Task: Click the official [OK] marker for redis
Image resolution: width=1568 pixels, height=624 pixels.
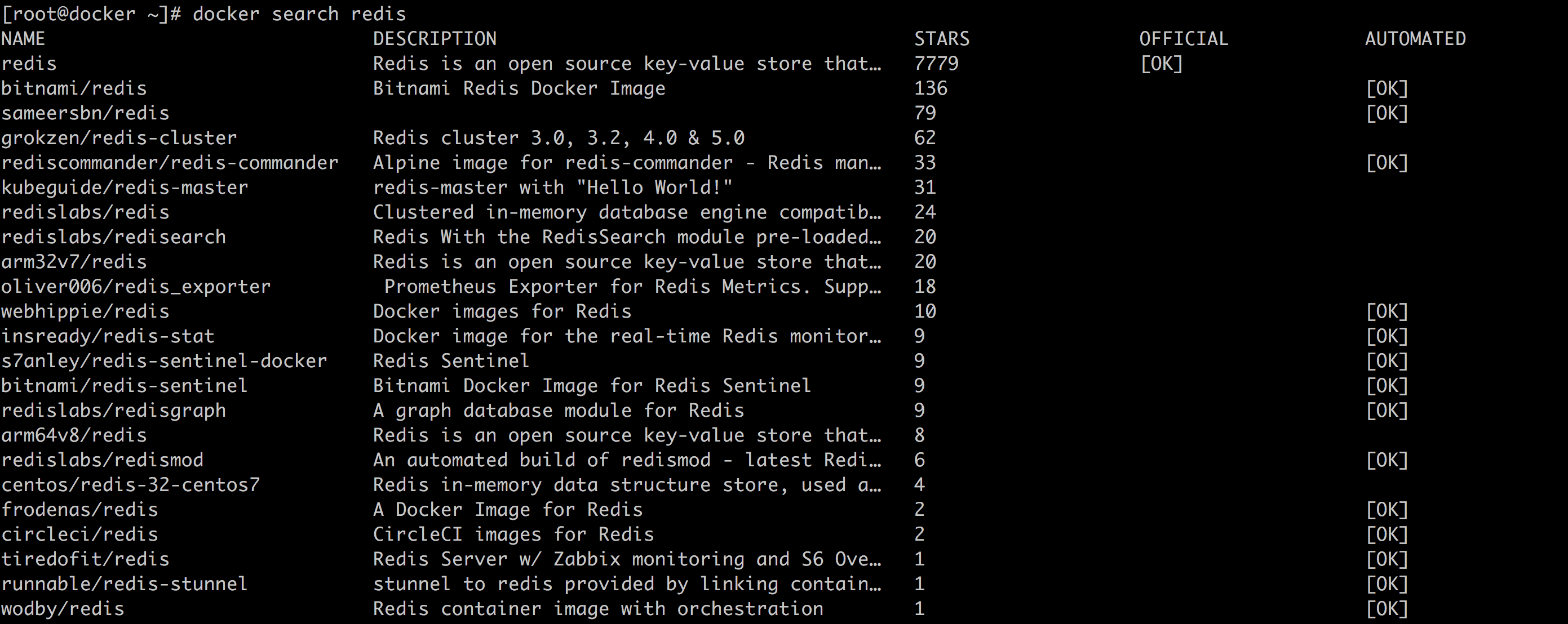Action: tap(1161, 64)
